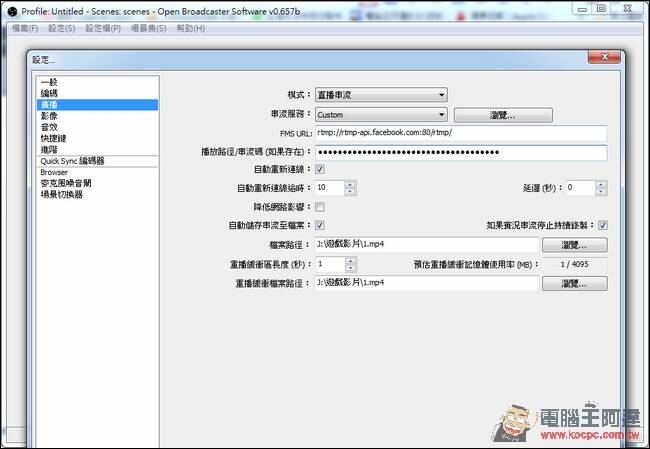Screen dimensions: 650x449
Task: Decrease 自動重新連線逾時 with down arrow
Action: 350,192
